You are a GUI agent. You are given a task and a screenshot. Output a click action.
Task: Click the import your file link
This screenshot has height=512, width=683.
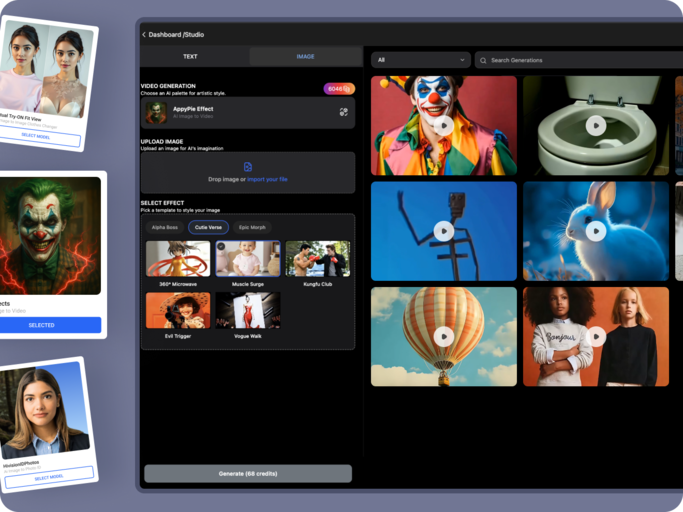(x=268, y=179)
